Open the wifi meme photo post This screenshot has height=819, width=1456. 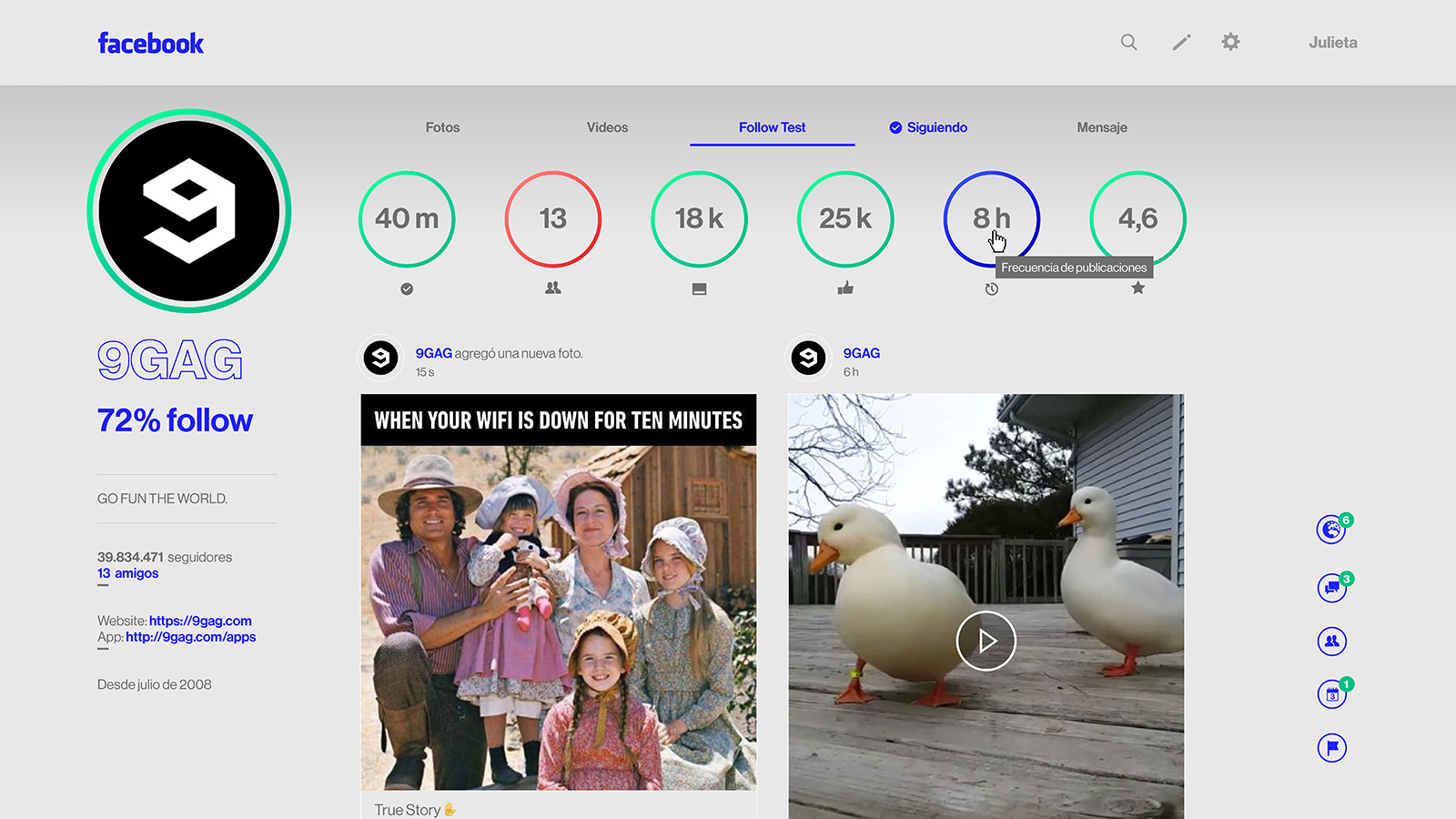point(558,591)
